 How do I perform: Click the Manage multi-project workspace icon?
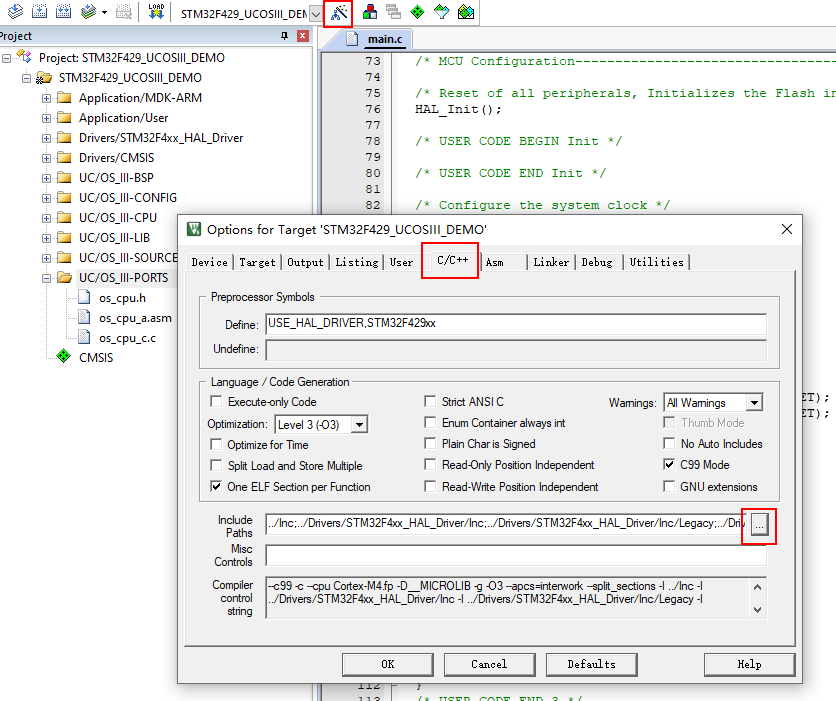(393, 12)
